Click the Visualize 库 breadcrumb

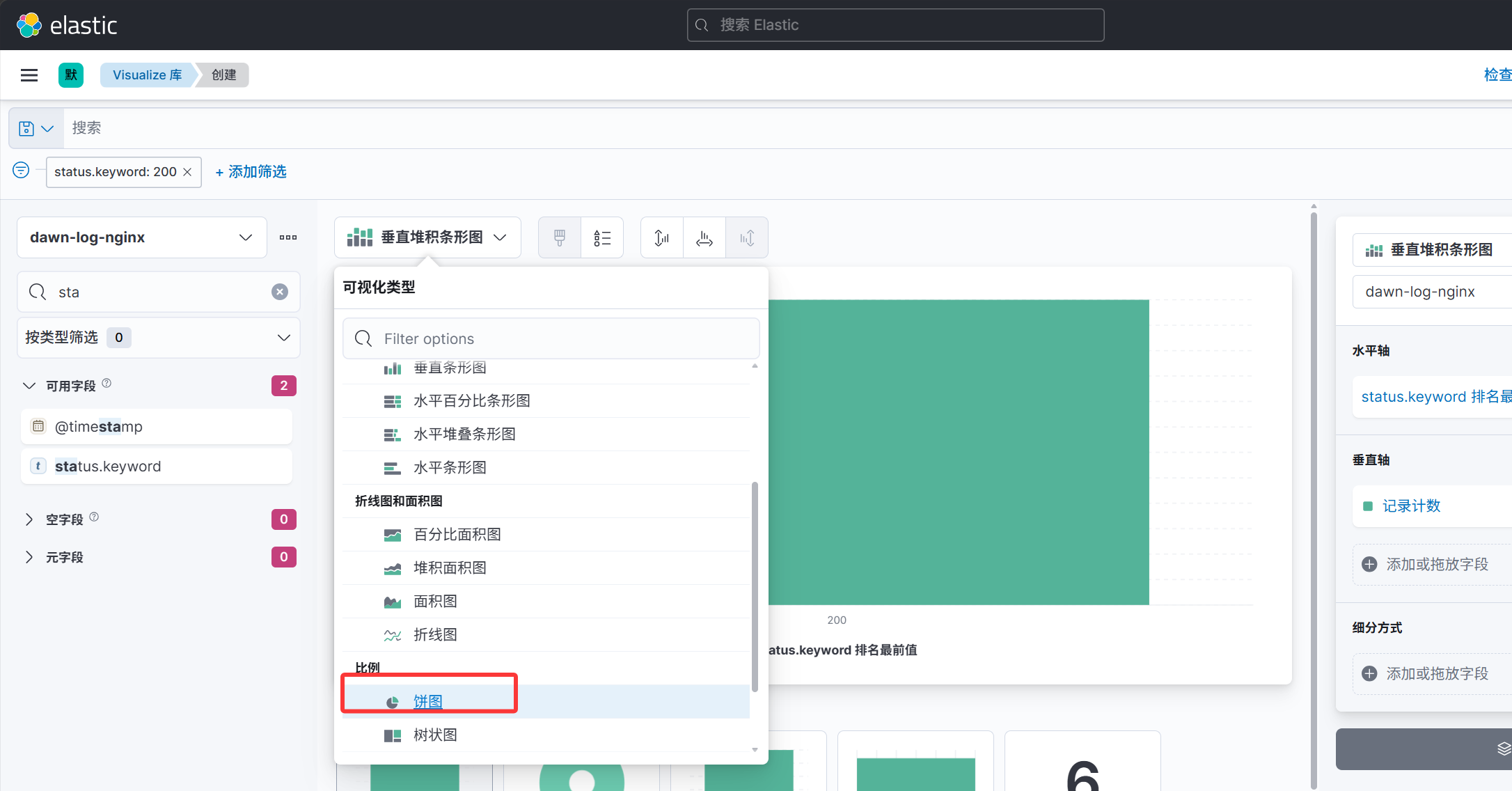point(147,75)
